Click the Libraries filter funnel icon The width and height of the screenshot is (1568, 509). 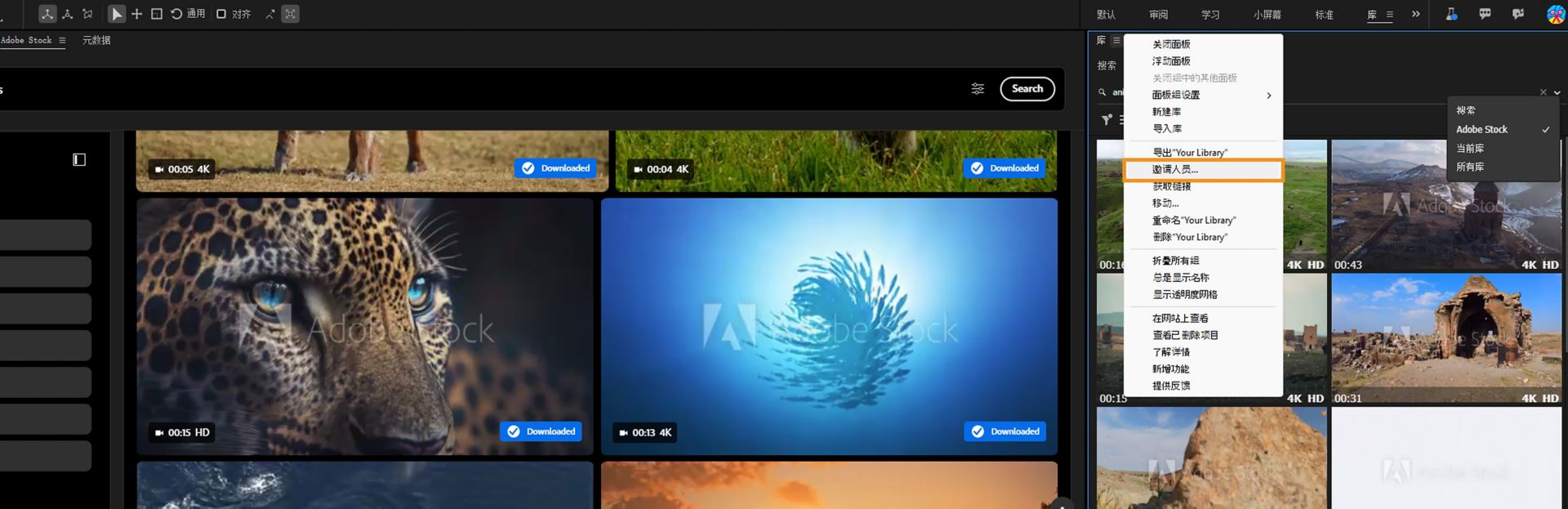(x=1107, y=120)
